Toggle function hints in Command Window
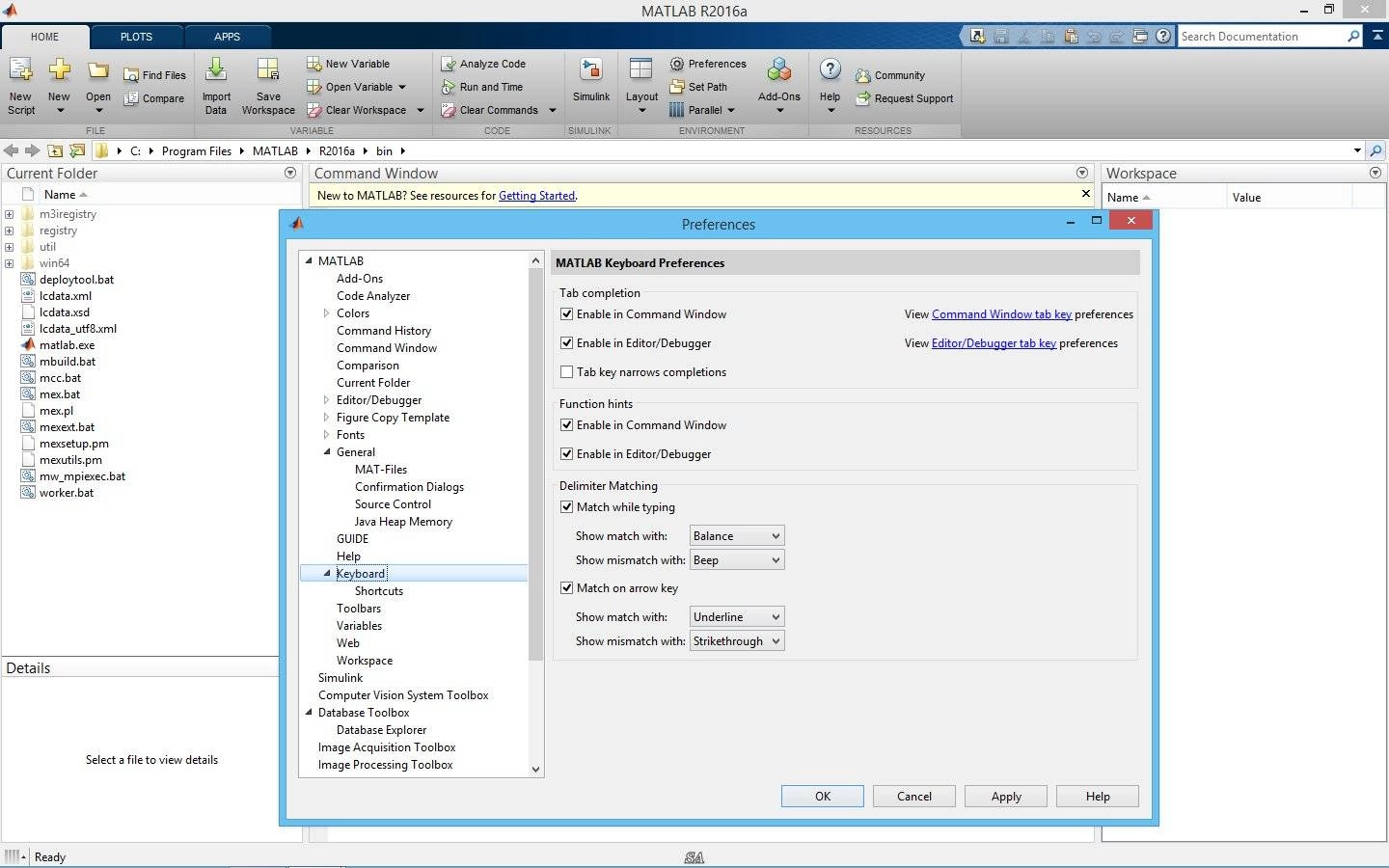This screenshot has height=868, width=1389. tap(567, 425)
